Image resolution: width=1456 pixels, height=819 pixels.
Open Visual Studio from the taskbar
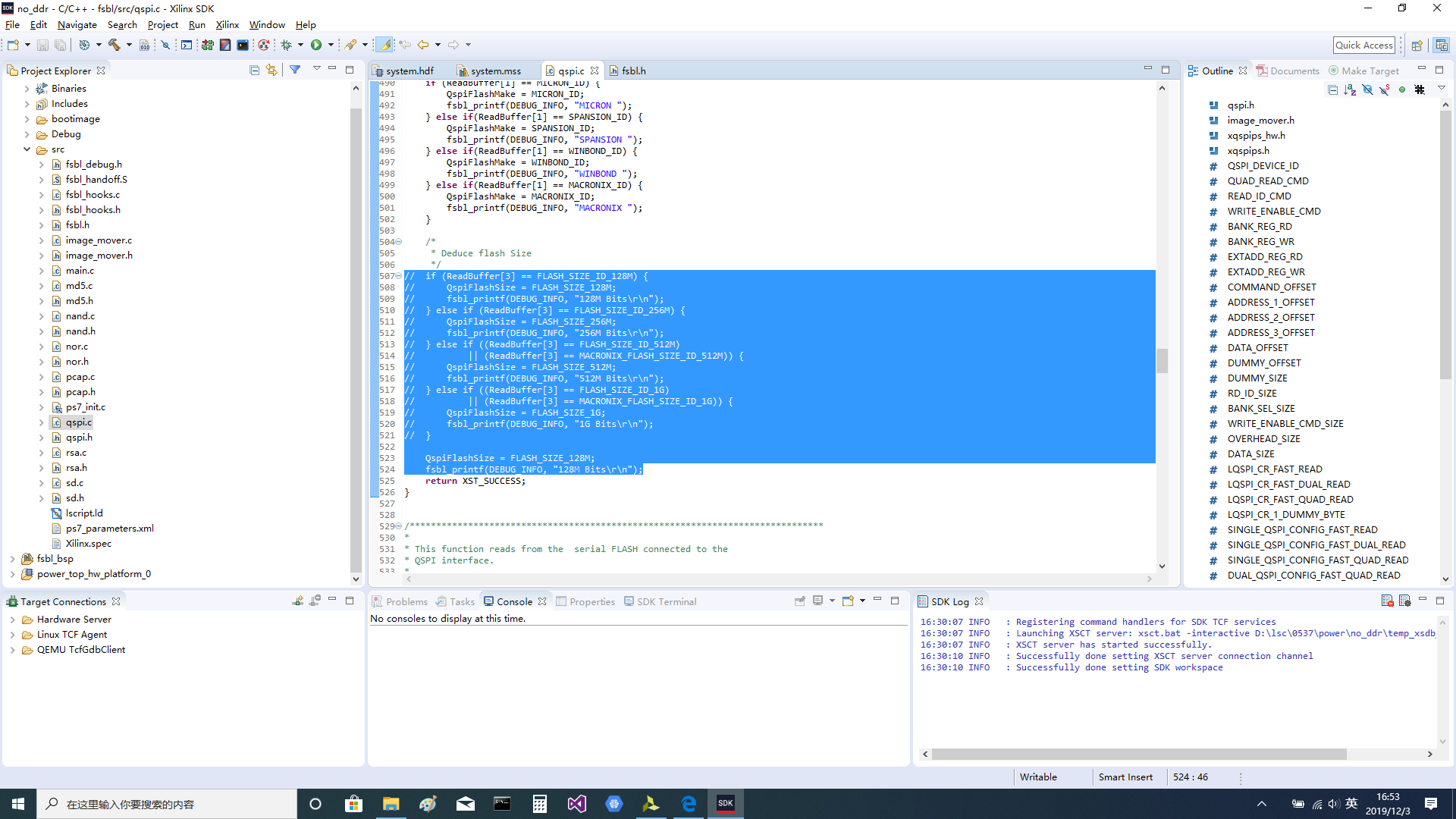click(576, 804)
